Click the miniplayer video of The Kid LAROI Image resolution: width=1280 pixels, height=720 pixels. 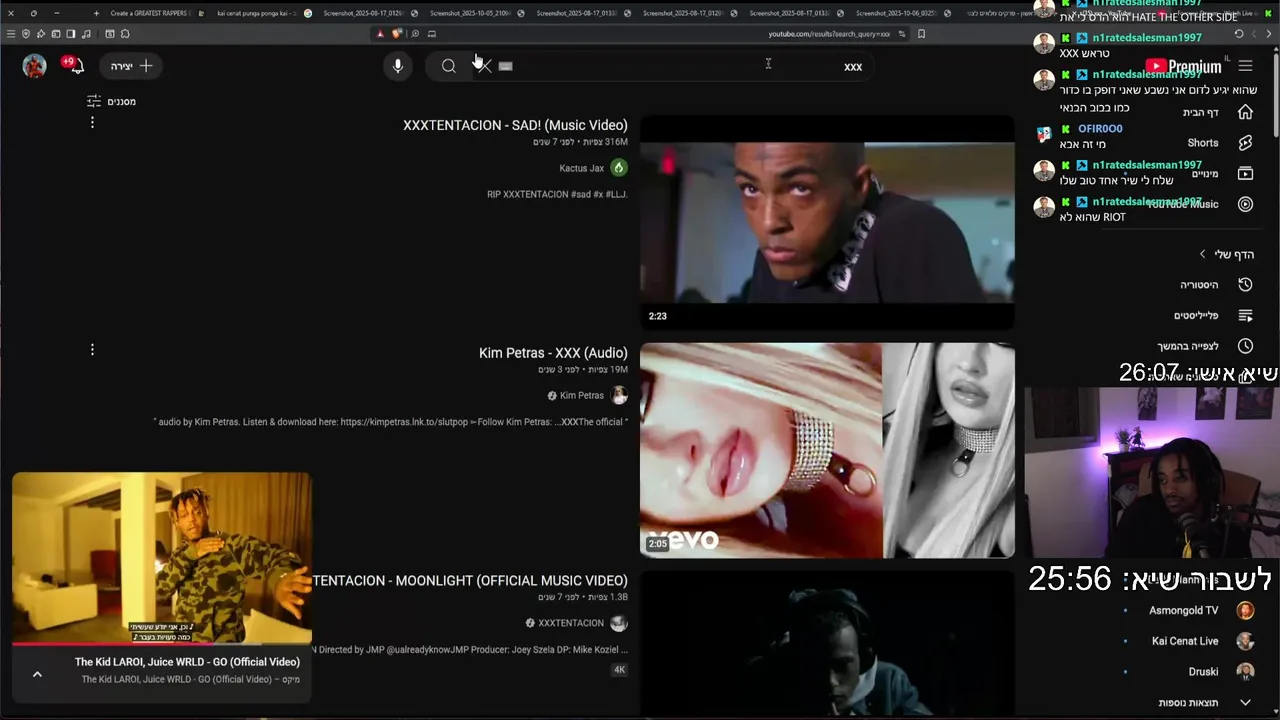pyautogui.click(x=162, y=557)
